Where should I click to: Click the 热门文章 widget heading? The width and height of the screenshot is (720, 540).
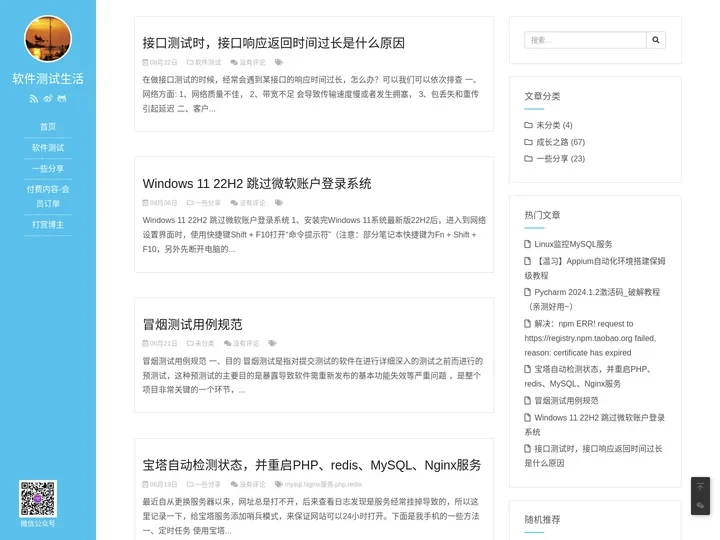(542, 215)
